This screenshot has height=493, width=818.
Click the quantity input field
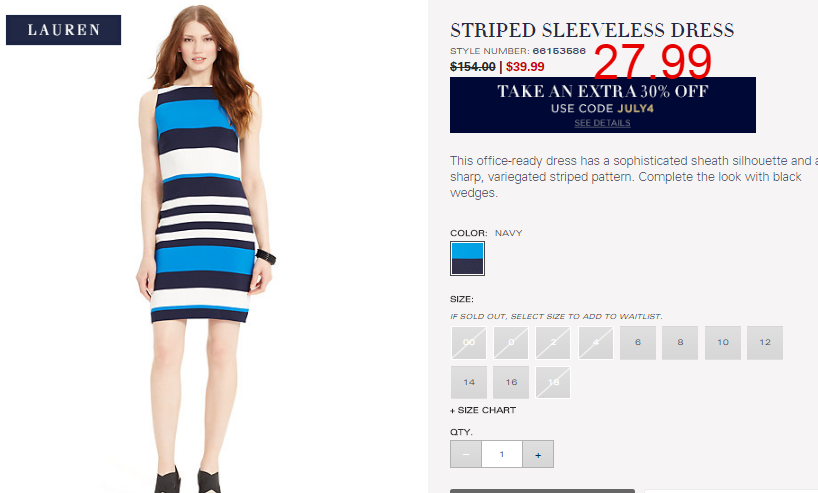(502, 454)
